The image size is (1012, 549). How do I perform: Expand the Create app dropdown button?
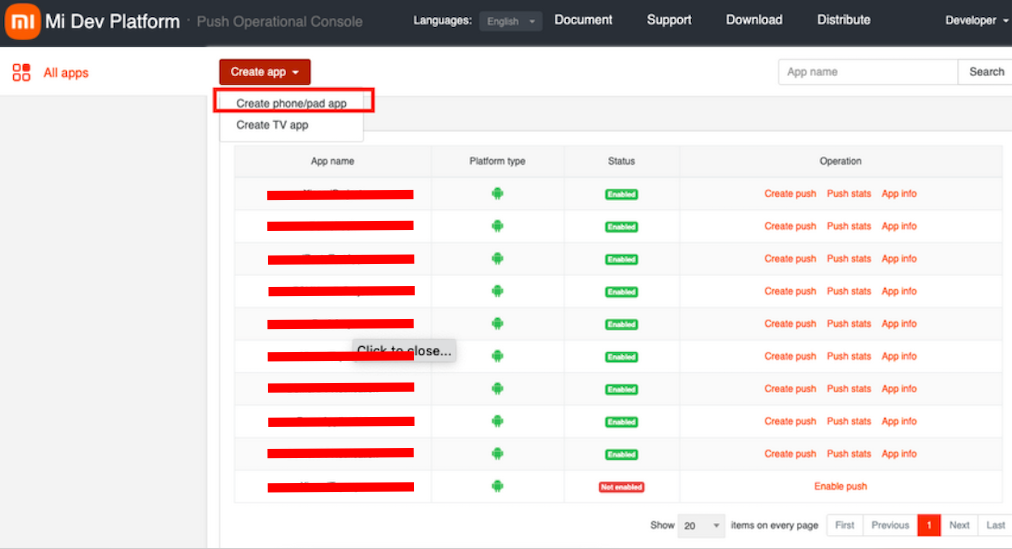click(265, 72)
